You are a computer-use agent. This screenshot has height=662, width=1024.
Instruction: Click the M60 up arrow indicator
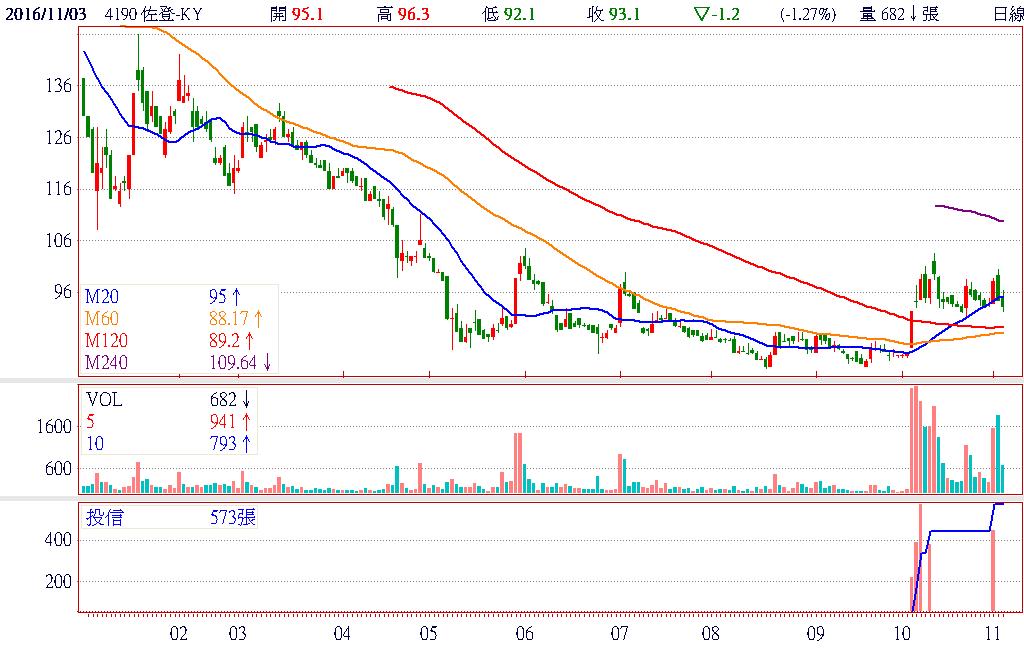(259, 319)
